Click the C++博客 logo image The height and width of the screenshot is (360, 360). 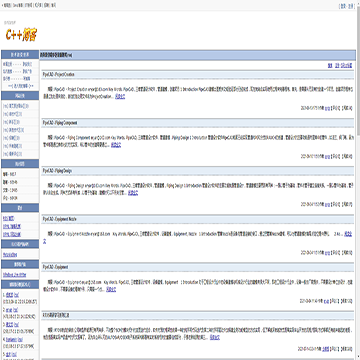point(21,34)
